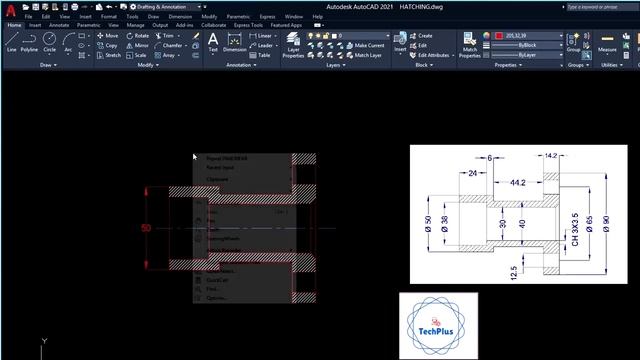640x360 pixels.
Task: Expand the Draw panel
Action: [x=48, y=65]
